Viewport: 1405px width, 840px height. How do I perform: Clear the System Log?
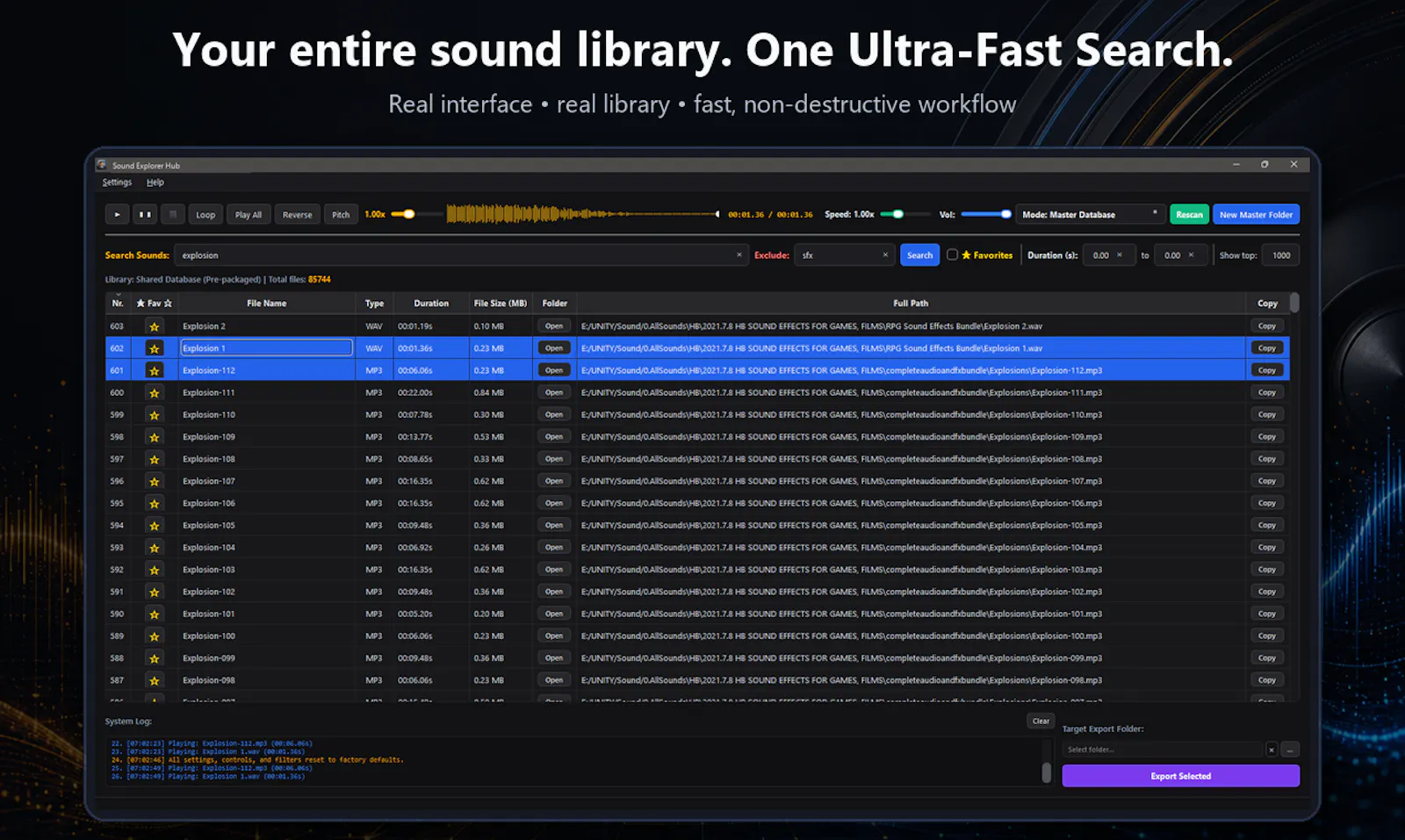[x=1041, y=721]
